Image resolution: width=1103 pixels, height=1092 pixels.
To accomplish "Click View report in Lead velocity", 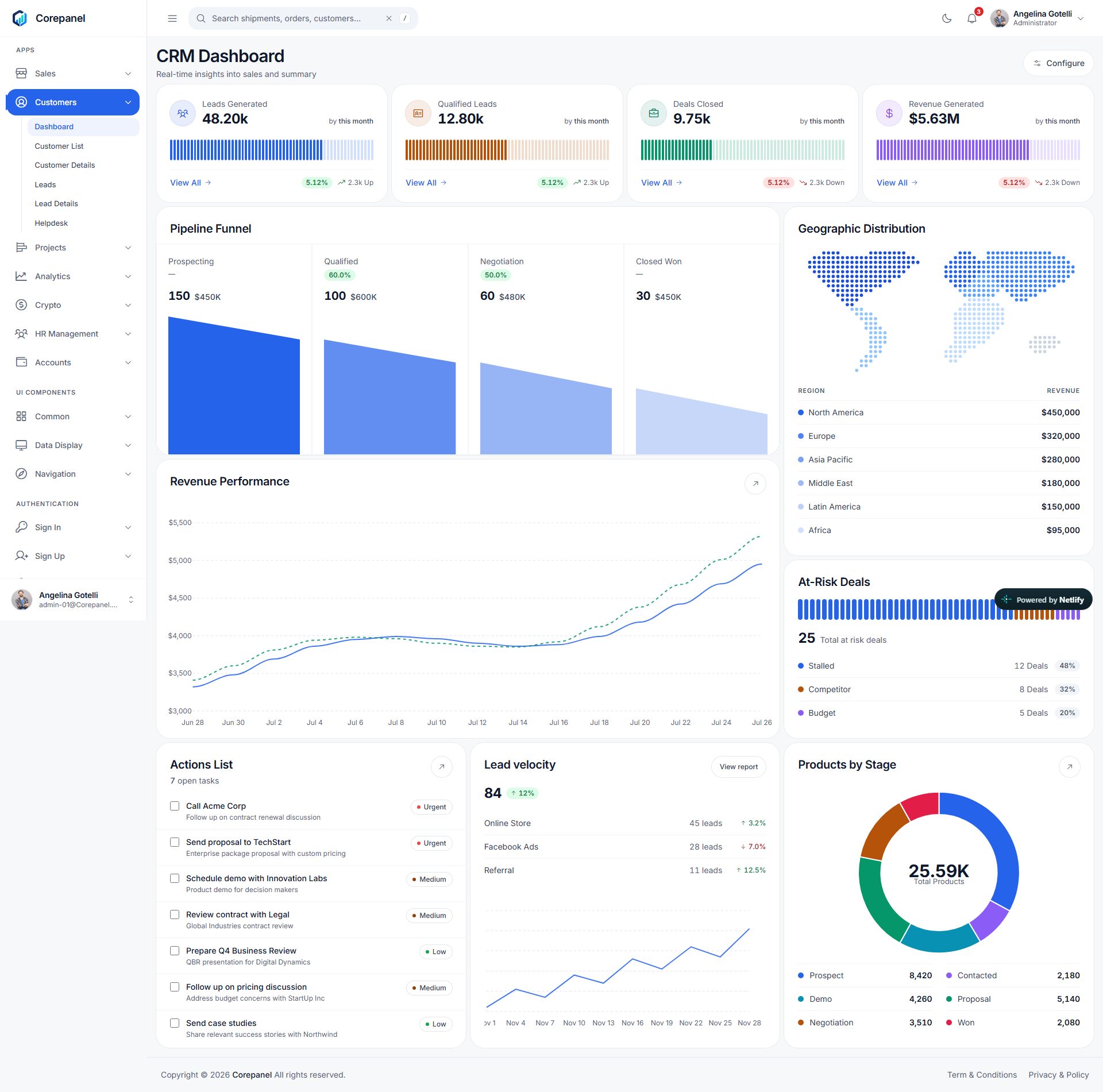I will point(739,767).
